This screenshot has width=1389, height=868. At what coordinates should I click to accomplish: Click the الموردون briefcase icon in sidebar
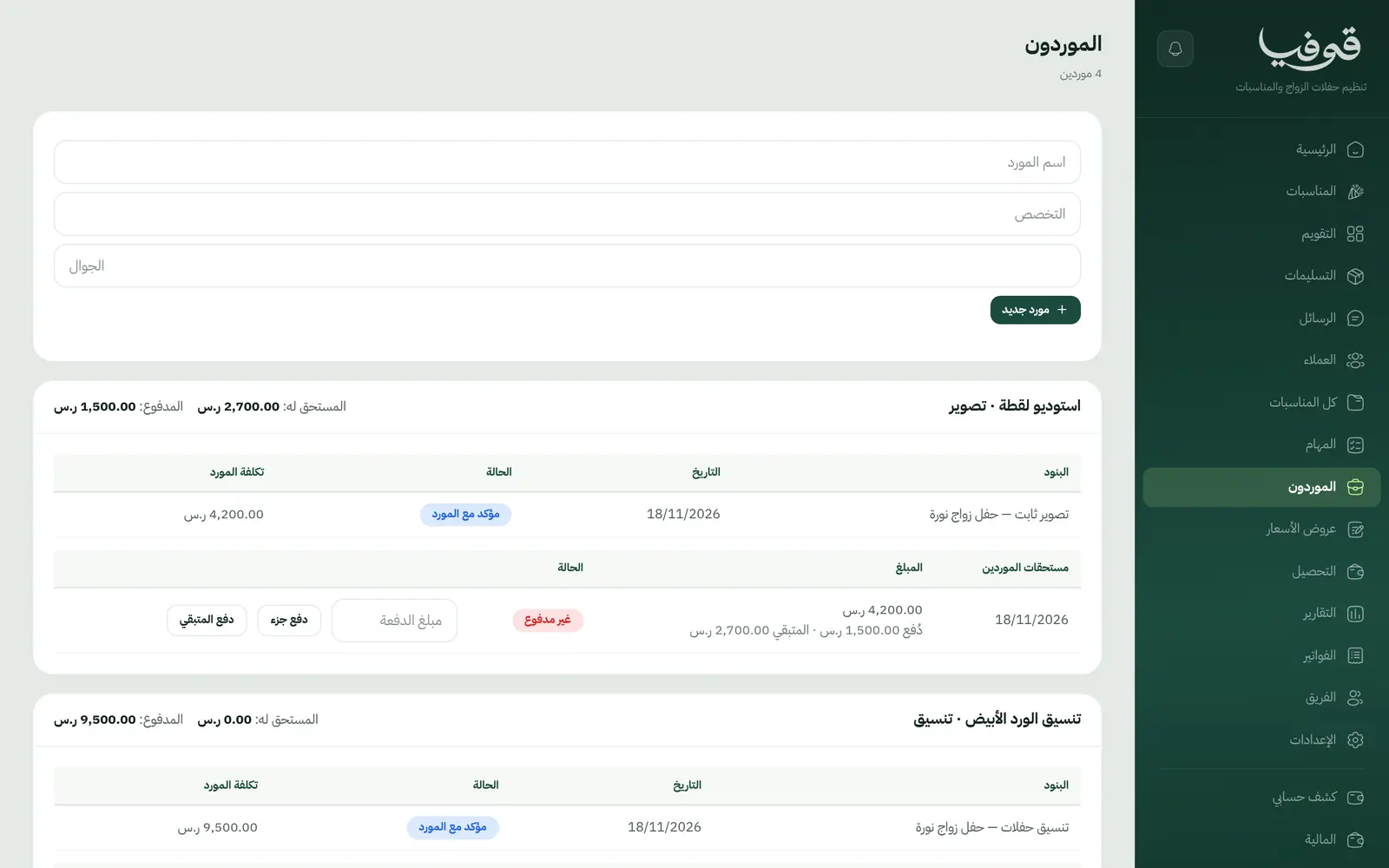pyautogui.click(x=1355, y=487)
